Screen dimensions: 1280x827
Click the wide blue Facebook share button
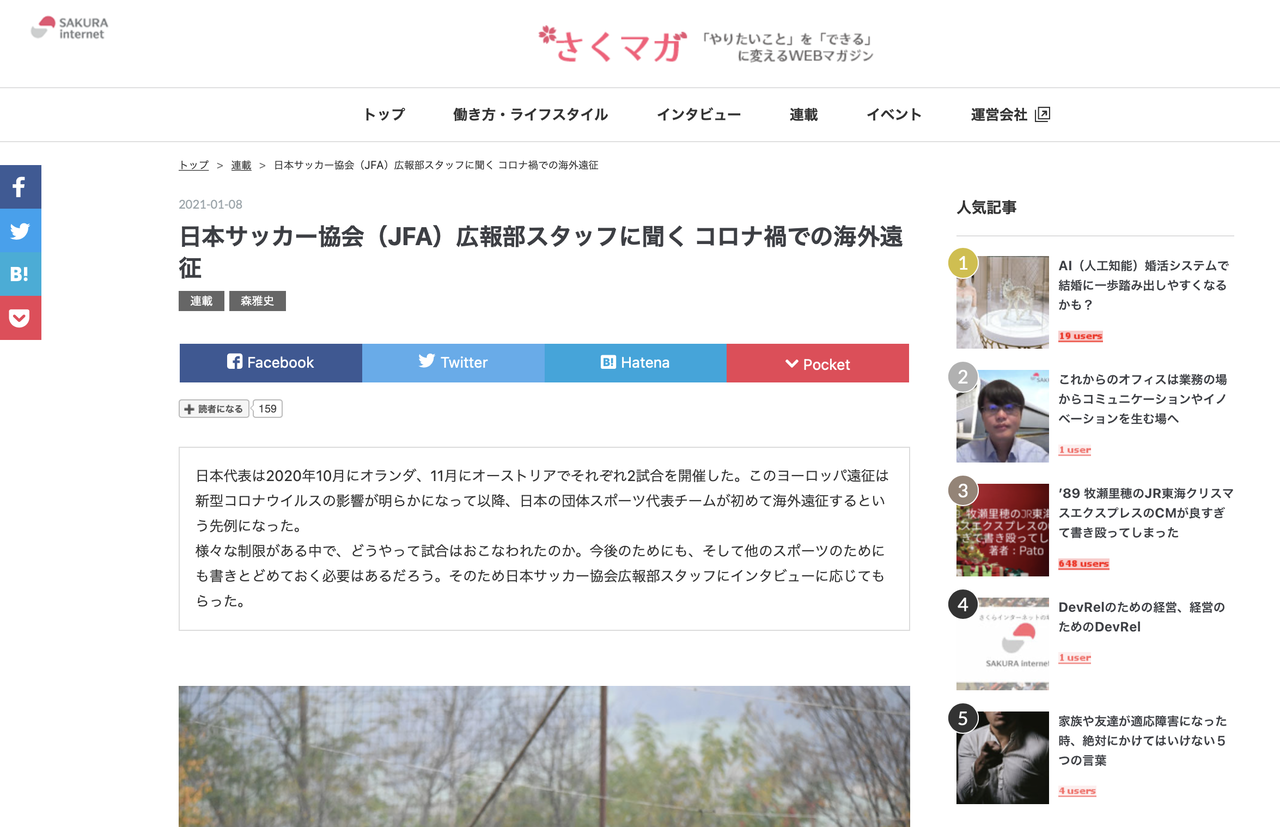pos(271,363)
